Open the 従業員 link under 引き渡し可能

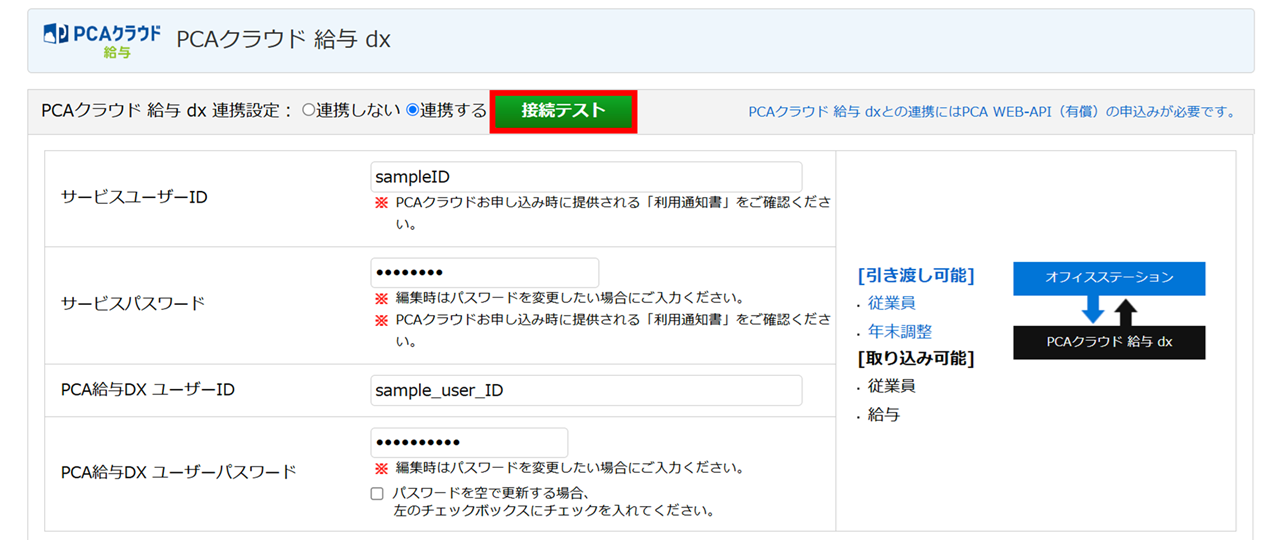(892, 303)
